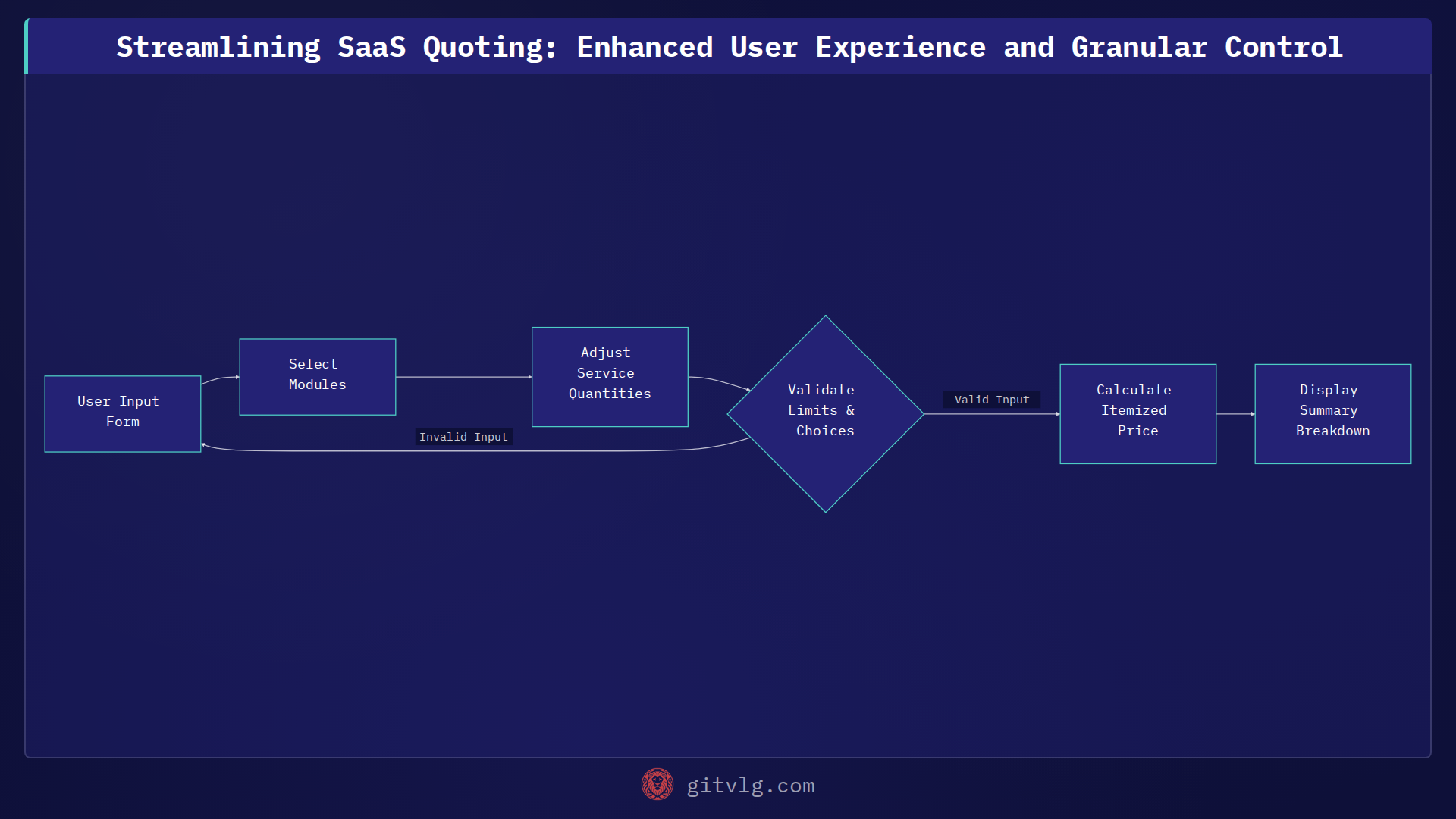Select the Select Modules node
Viewport: 1456px width, 819px height.
pyautogui.click(x=318, y=377)
